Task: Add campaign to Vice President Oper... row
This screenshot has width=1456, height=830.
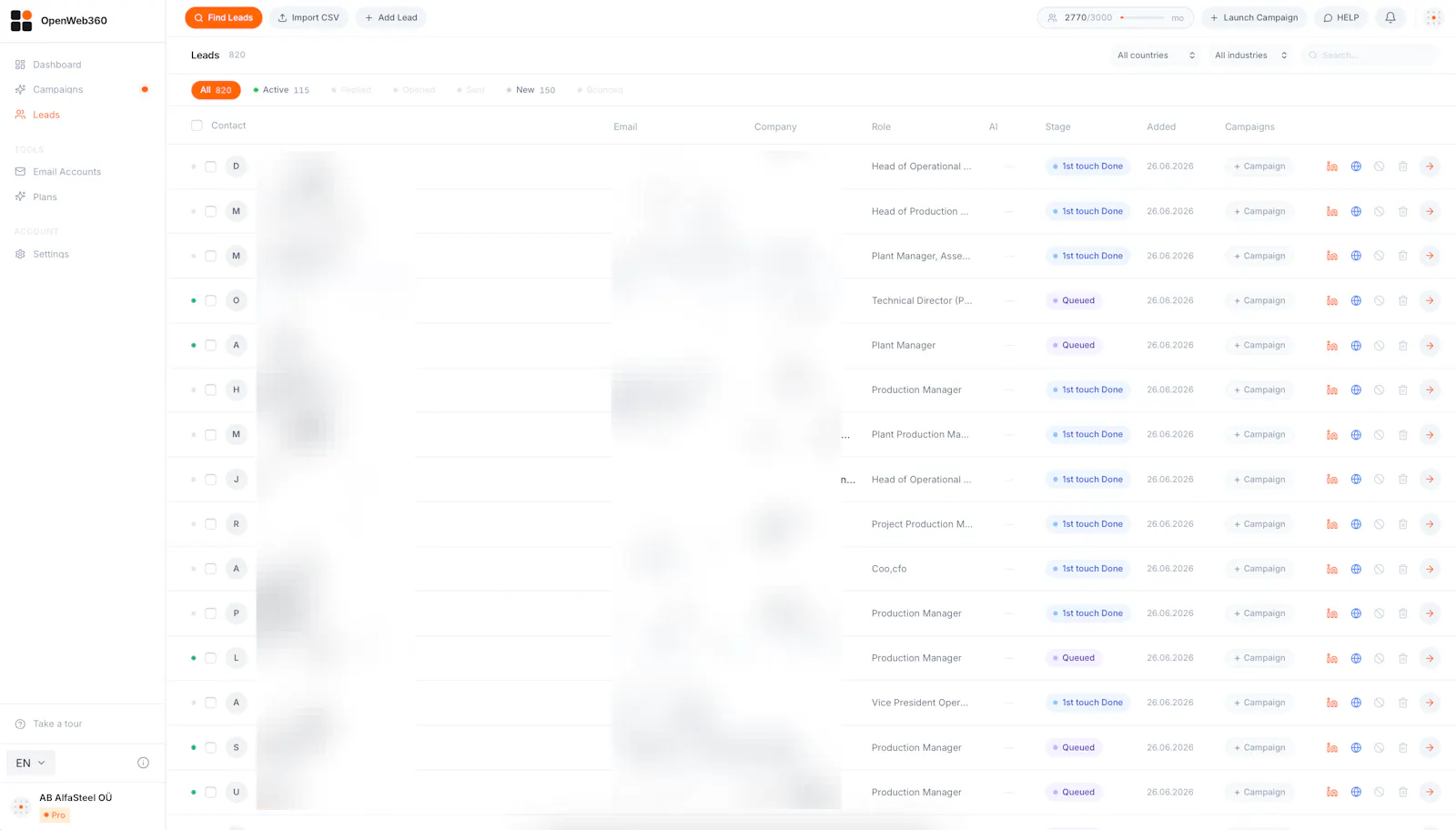Action: click(x=1259, y=703)
